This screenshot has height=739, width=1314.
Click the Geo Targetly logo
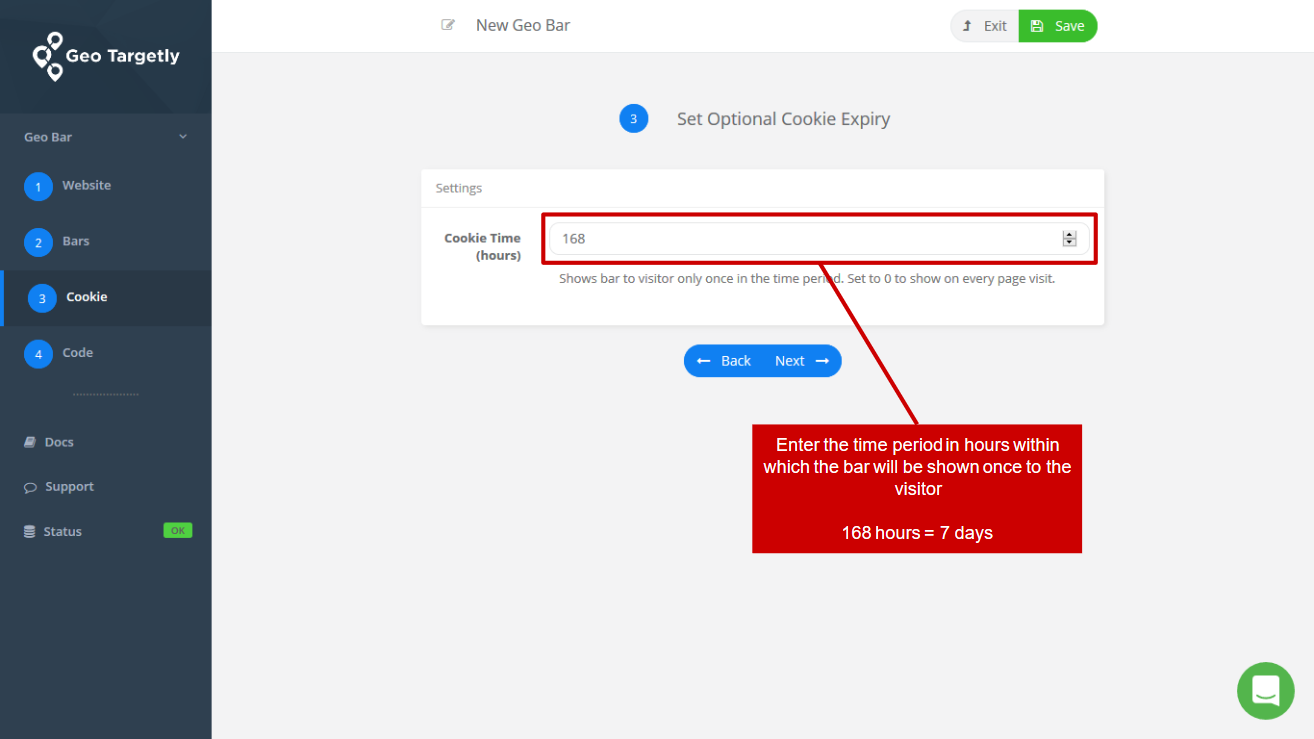point(105,56)
